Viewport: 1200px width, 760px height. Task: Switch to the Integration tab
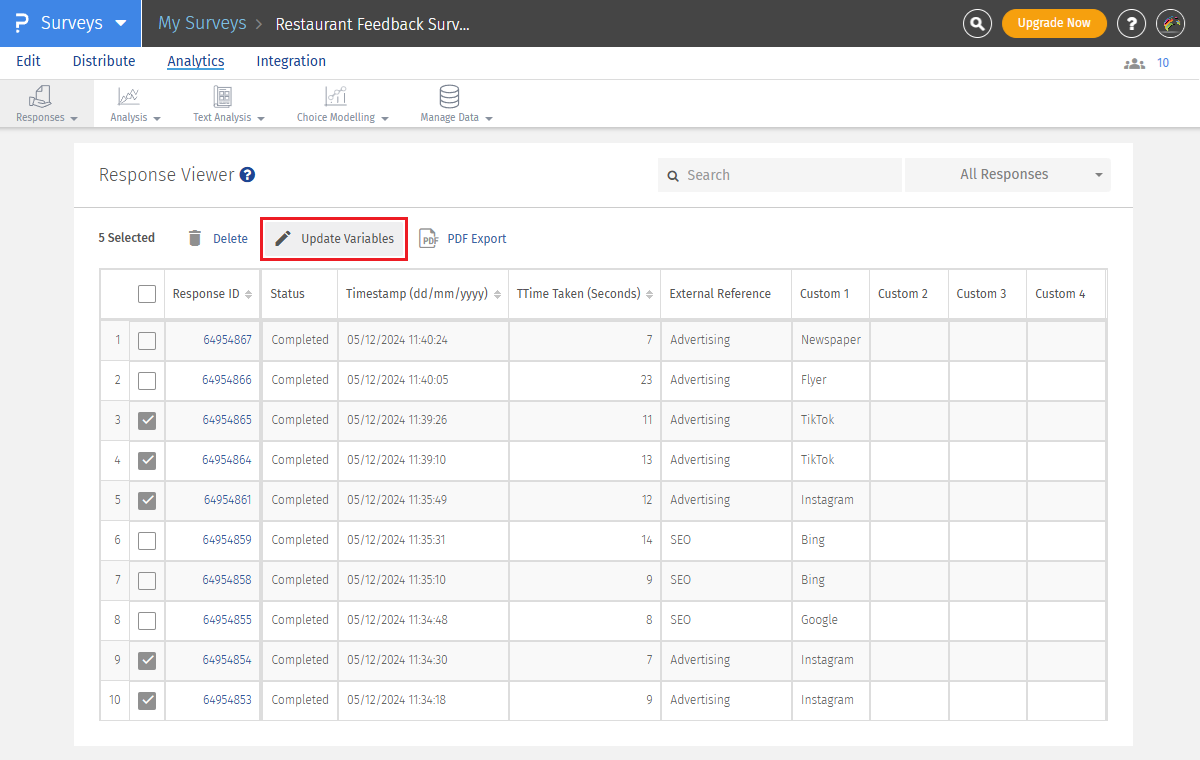(291, 61)
